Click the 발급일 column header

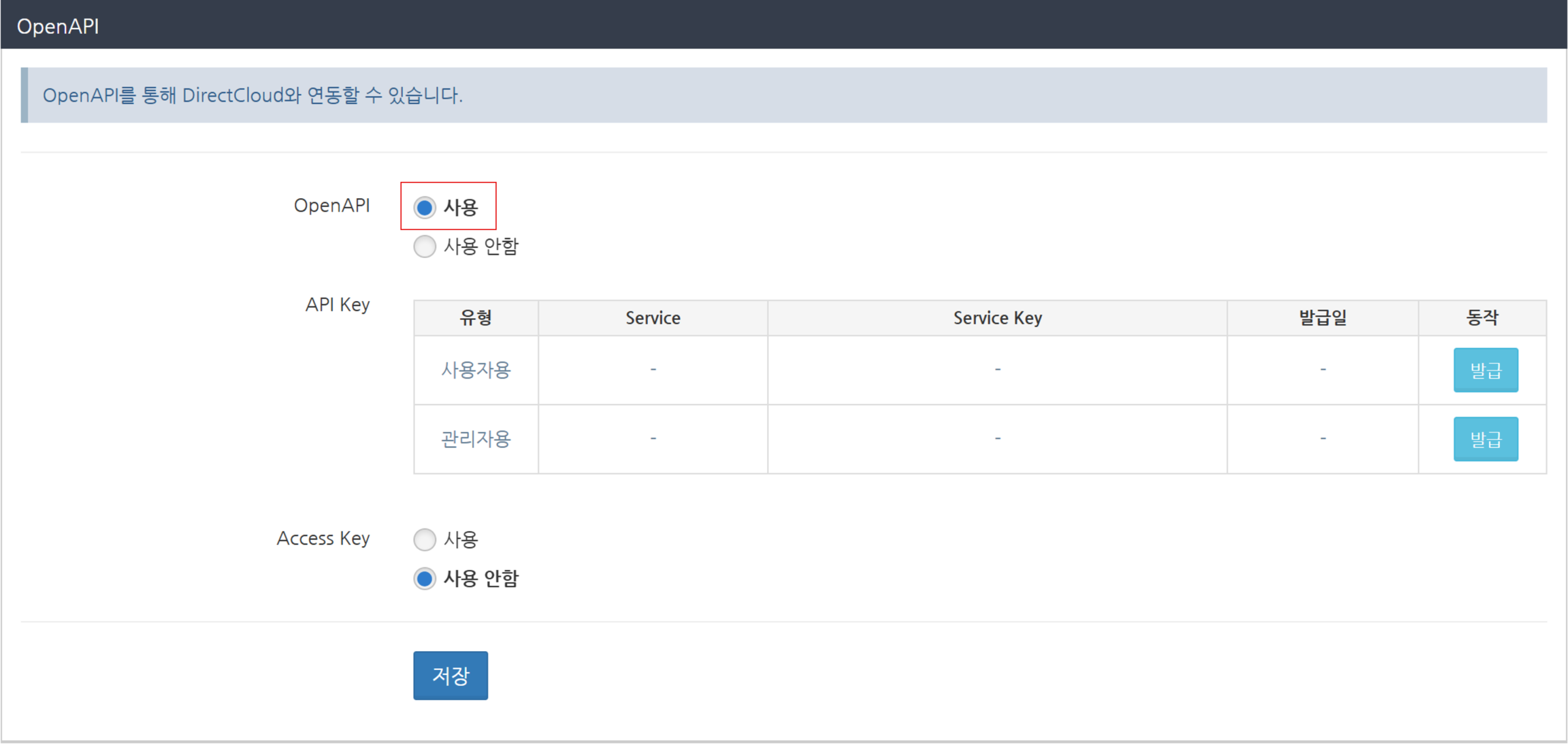1322,318
